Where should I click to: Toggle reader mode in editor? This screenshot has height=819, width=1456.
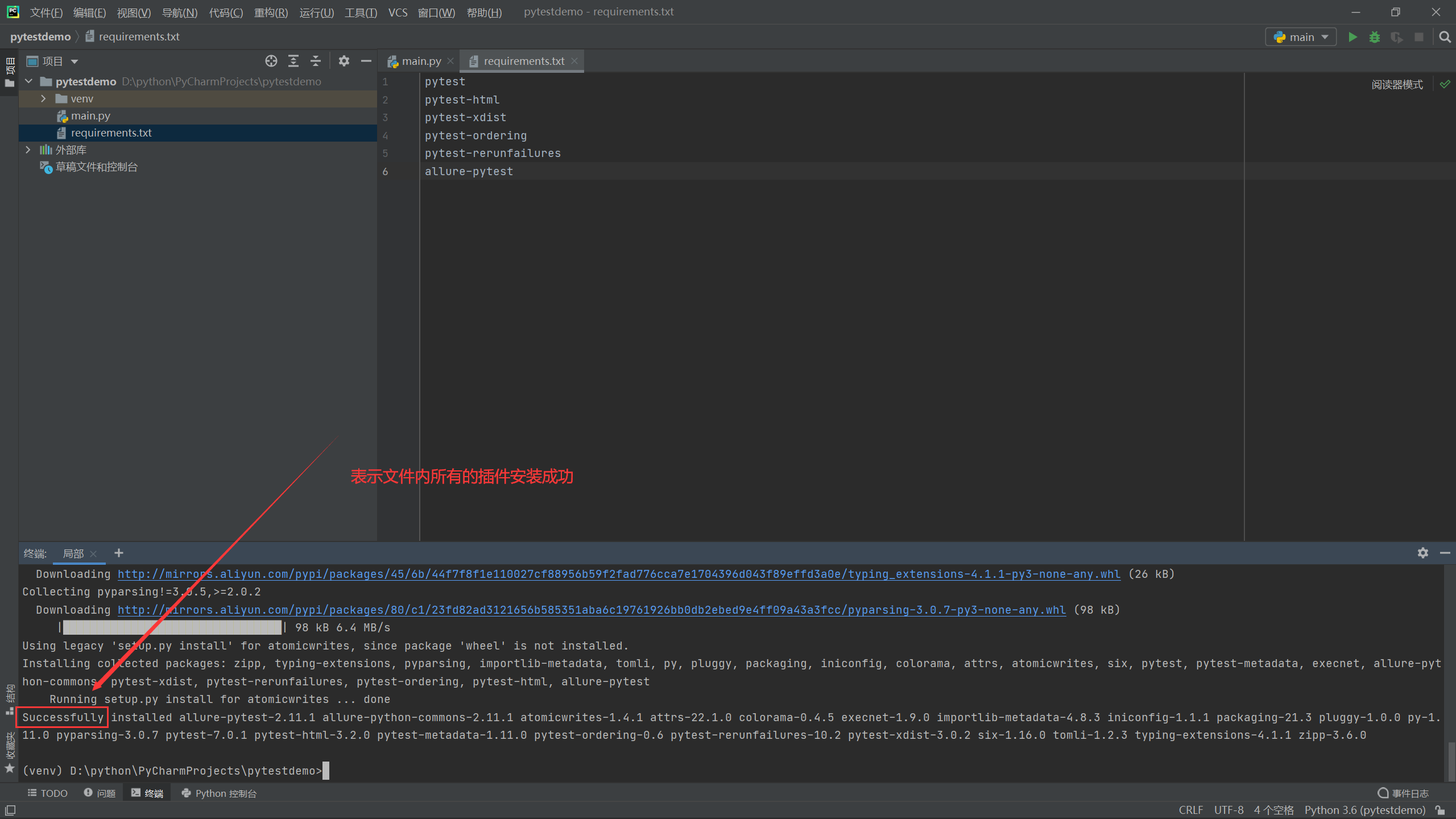pyautogui.click(x=1396, y=85)
